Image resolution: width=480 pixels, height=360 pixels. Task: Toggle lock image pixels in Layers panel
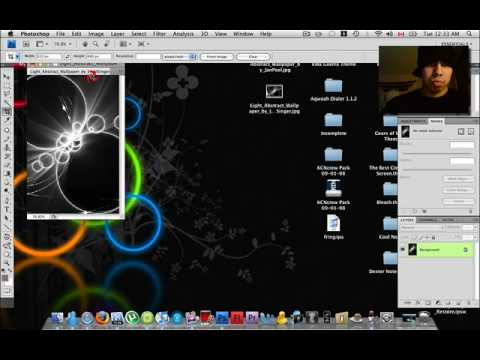click(421, 237)
